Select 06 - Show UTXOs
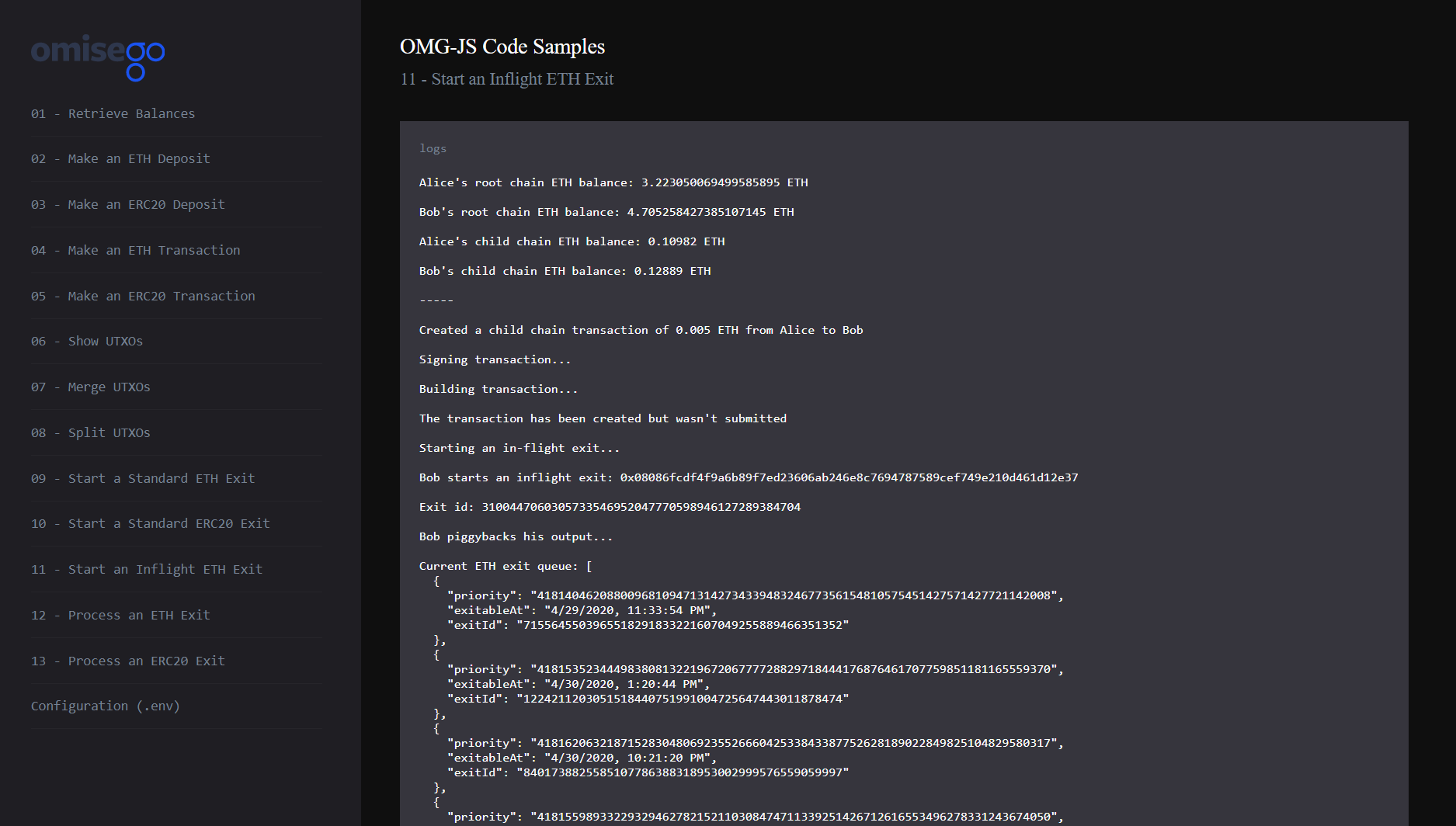 (87, 341)
